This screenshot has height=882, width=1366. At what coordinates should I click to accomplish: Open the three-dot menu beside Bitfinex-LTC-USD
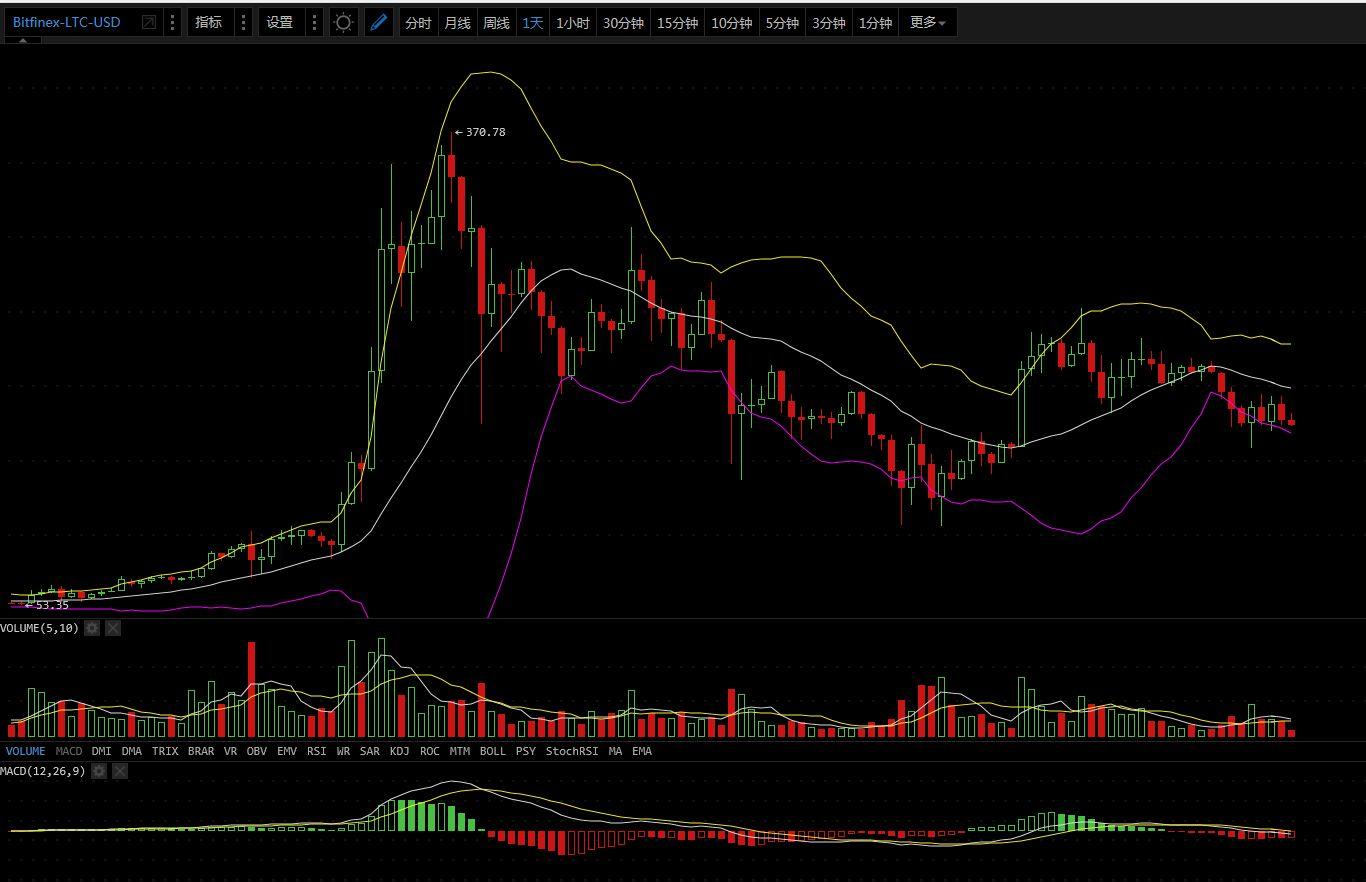click(x=172, y=22)
